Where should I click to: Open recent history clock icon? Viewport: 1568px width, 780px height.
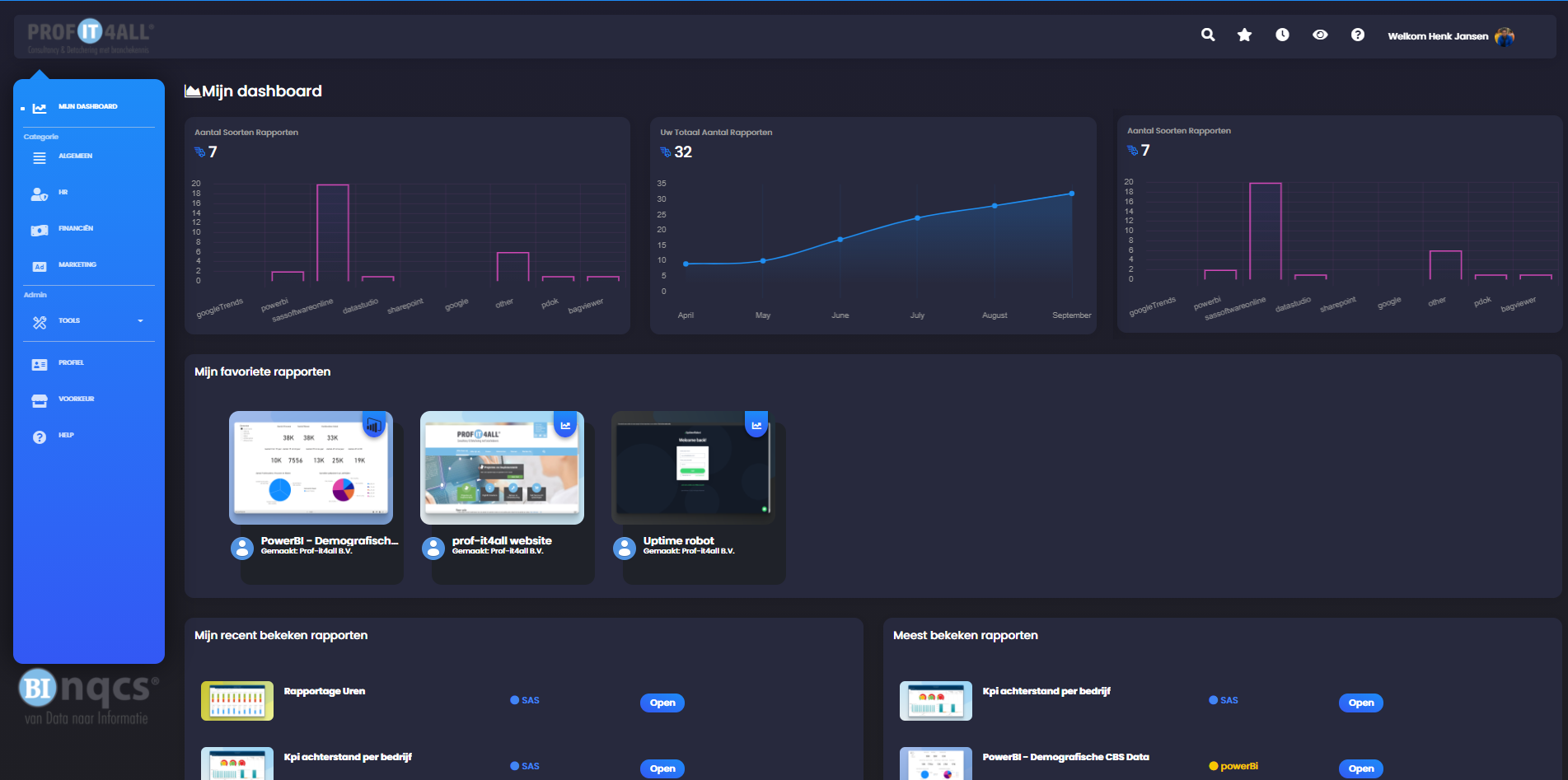[x=1282, y=35]
